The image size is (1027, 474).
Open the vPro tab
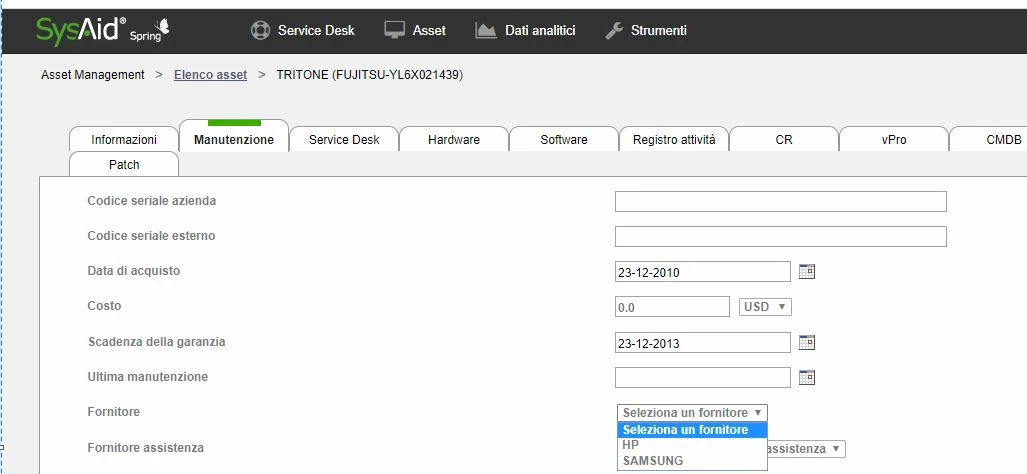click(894, 139)
